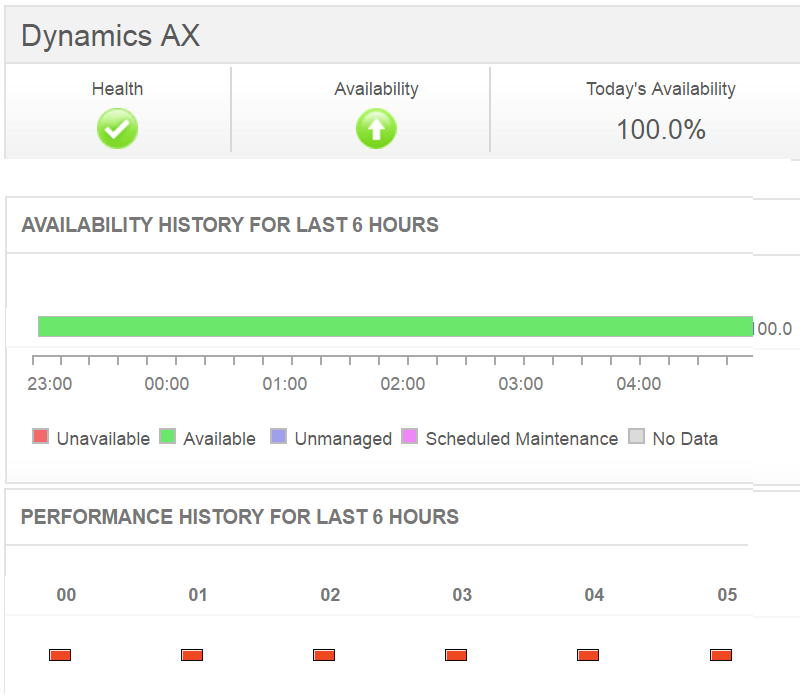Click the Unavailable legend label
The image size is (800, 700).
coord(103,439)
